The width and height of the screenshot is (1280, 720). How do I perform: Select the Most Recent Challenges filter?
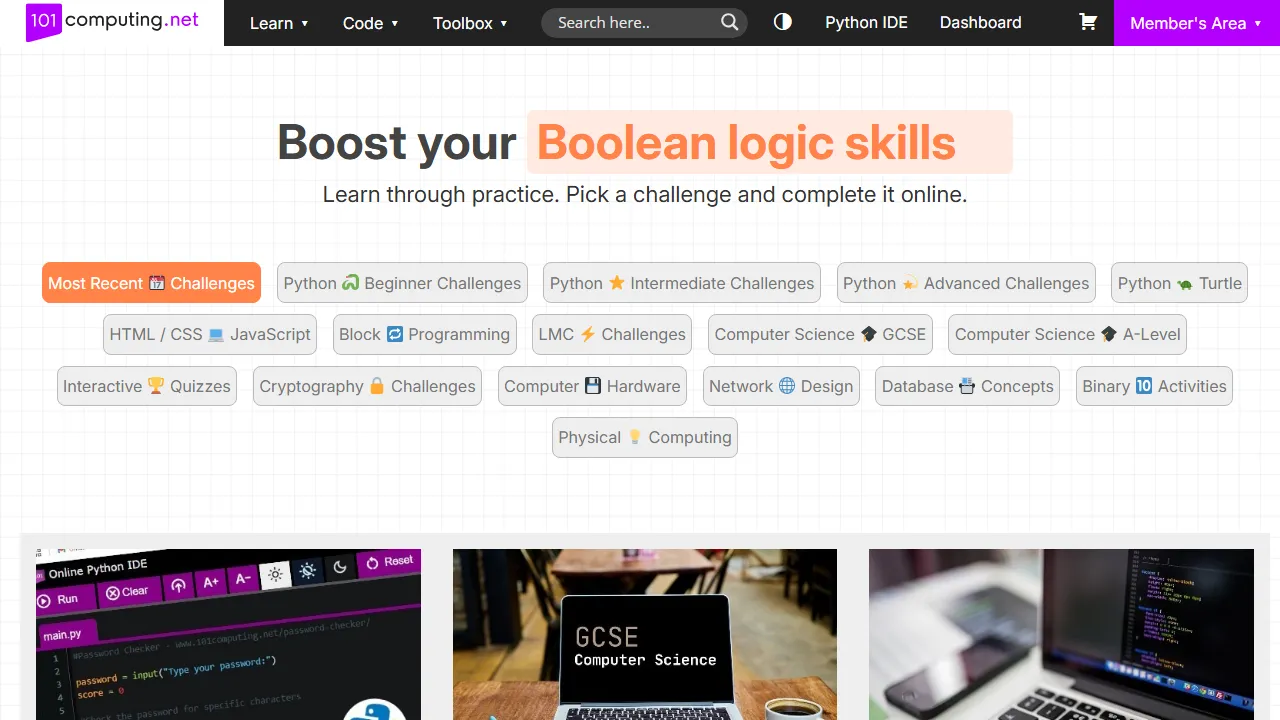pos(151,283)
